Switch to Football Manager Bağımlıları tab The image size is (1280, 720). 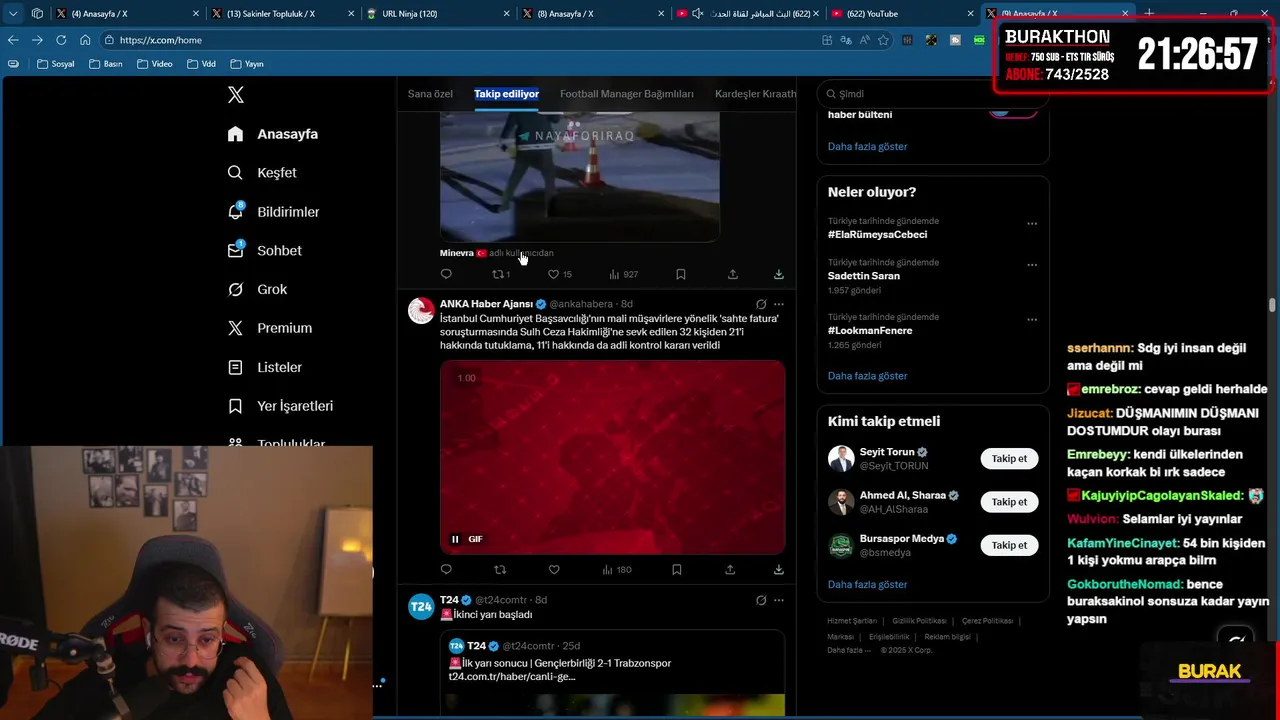627,94
